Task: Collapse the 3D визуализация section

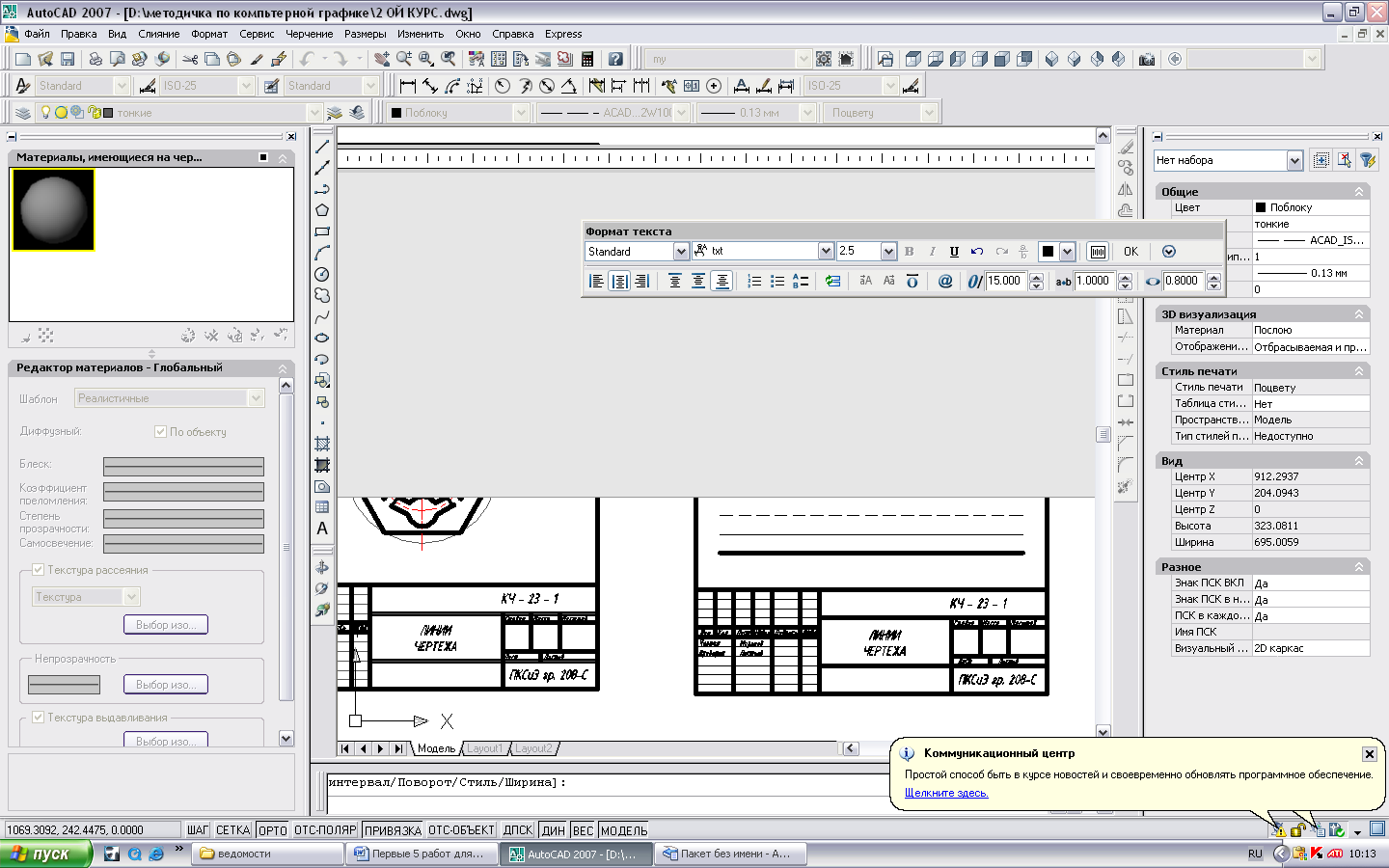Action: (1359, 314)
